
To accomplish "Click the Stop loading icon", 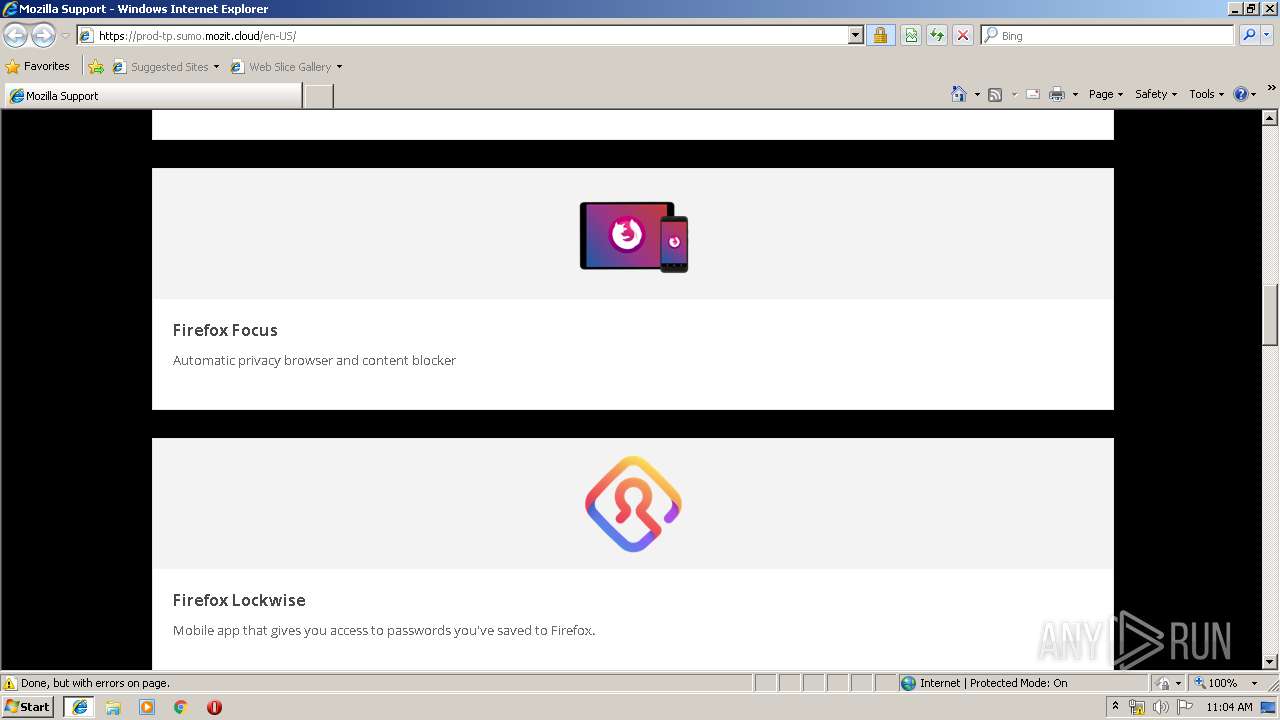I will [963, 36].
